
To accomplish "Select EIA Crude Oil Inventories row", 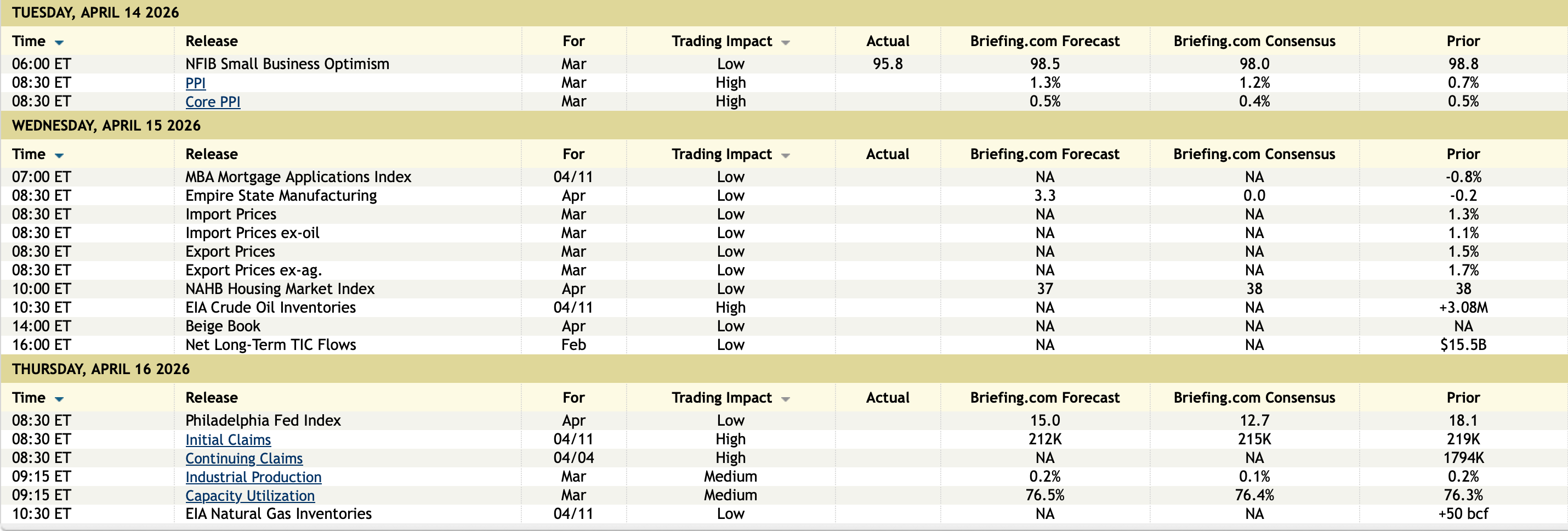I will pos(270,308).
